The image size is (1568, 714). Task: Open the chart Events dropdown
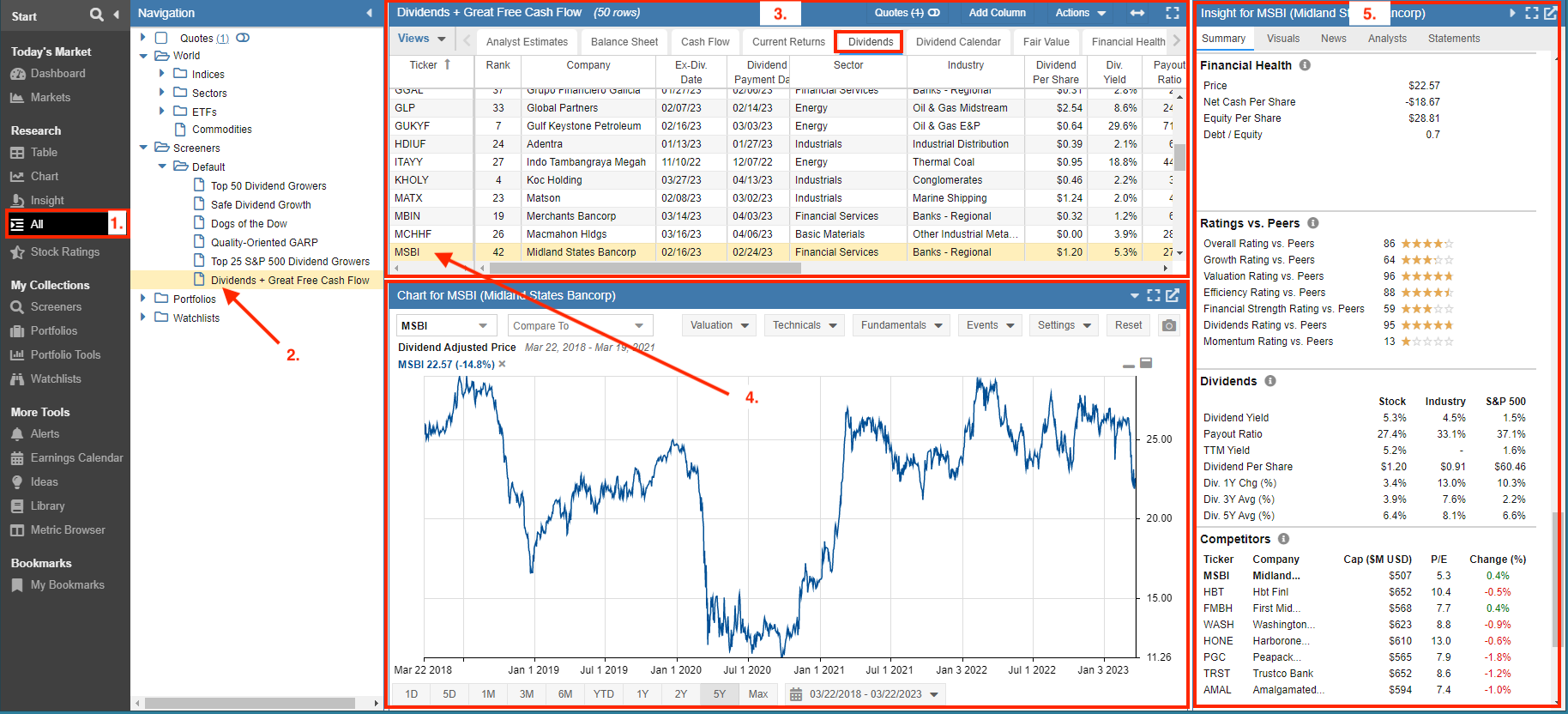pos(990,325)
